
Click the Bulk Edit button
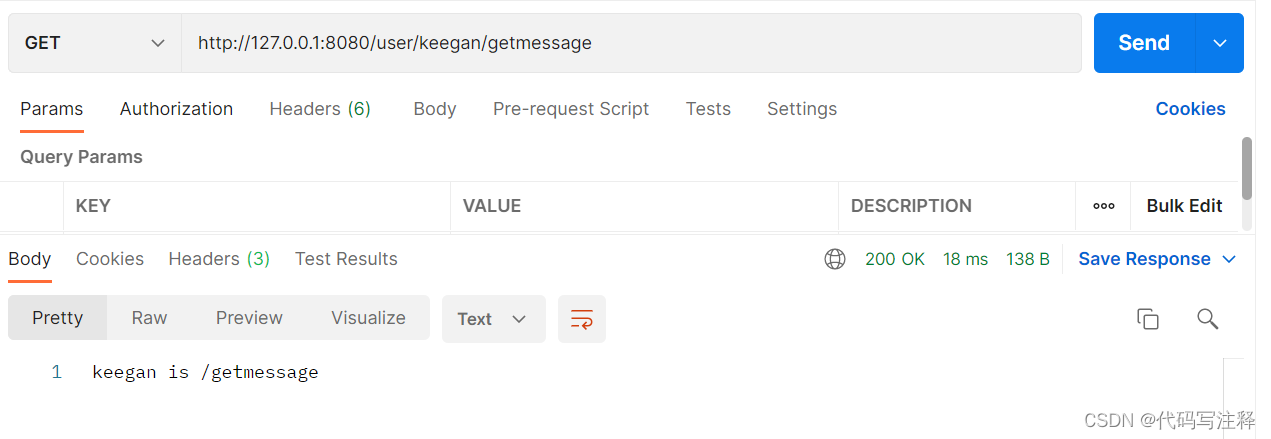coord(1184,206)
